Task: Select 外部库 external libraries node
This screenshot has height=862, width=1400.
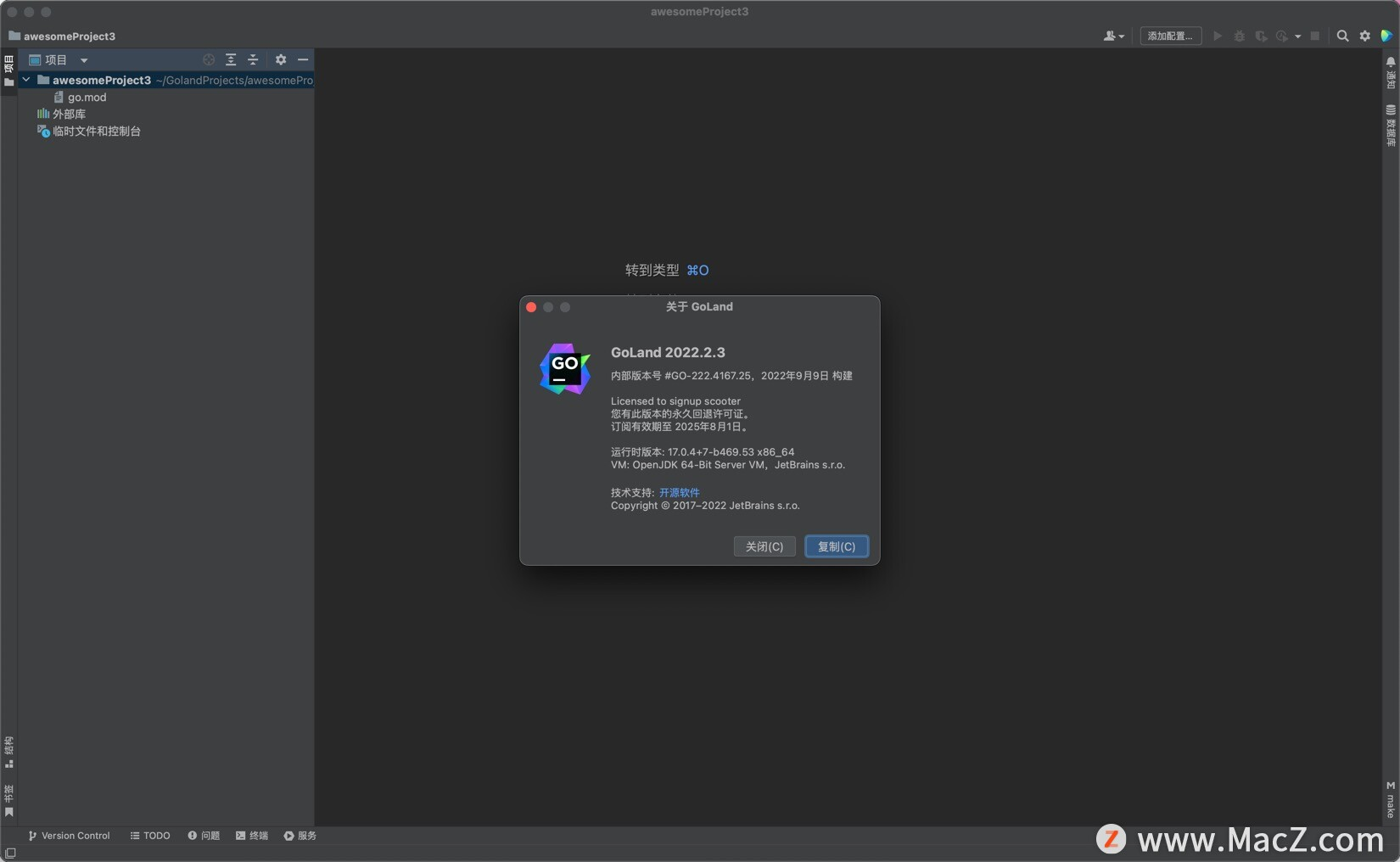Action: coord(61,114)
